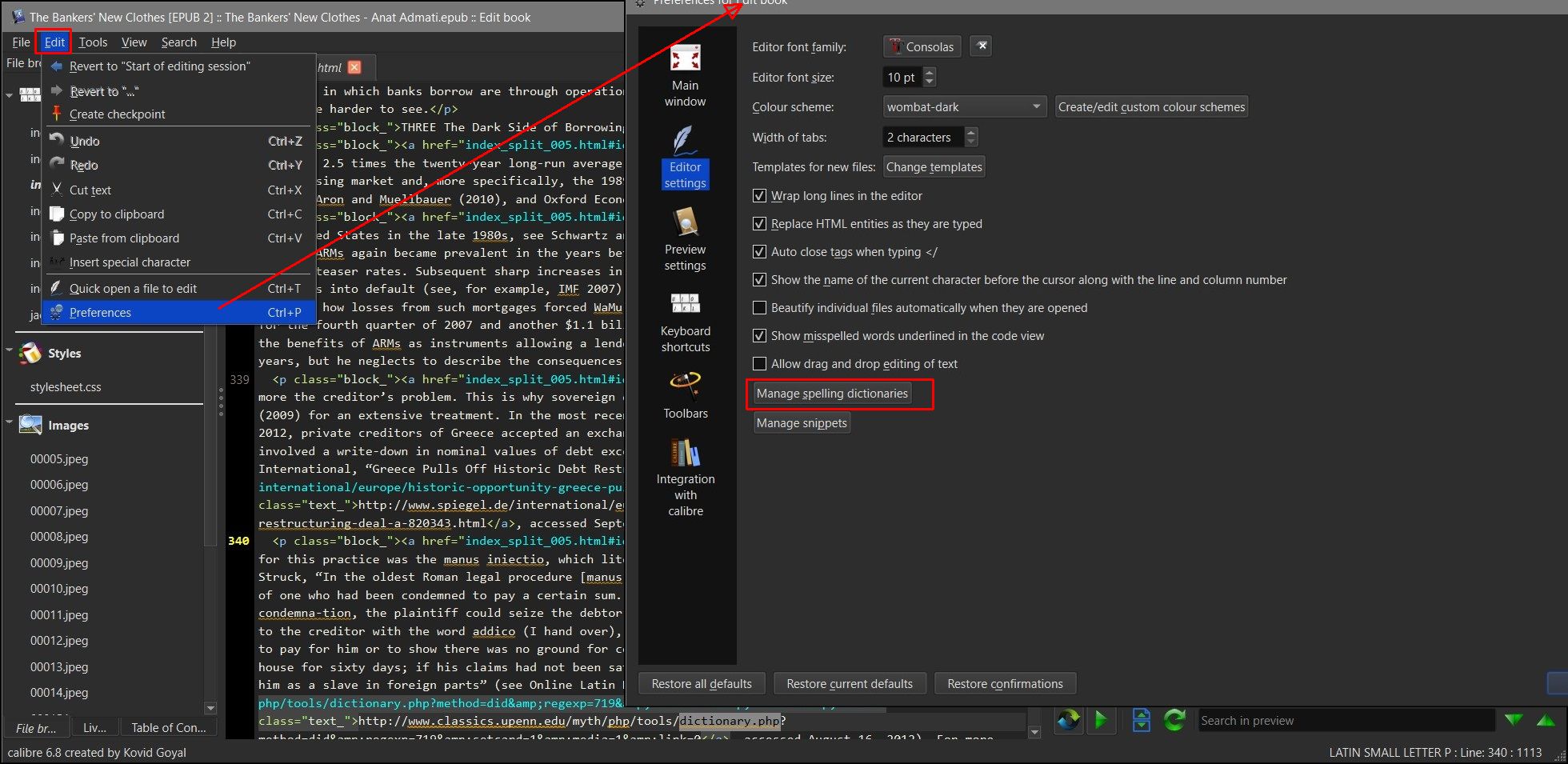The image size is (1568, 764).
Task: Choose Preferences from the Edit menu
Action: [x=179, y=313]
